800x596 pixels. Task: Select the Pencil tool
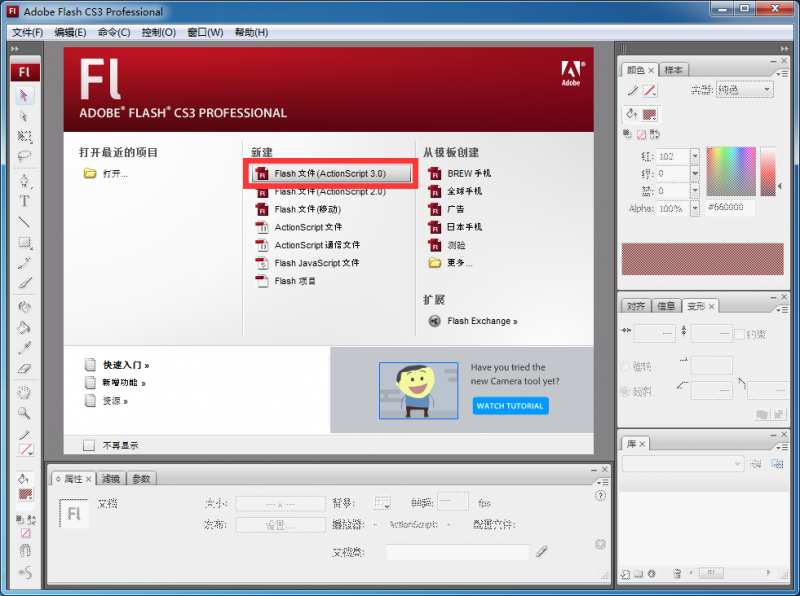point(24,263)
